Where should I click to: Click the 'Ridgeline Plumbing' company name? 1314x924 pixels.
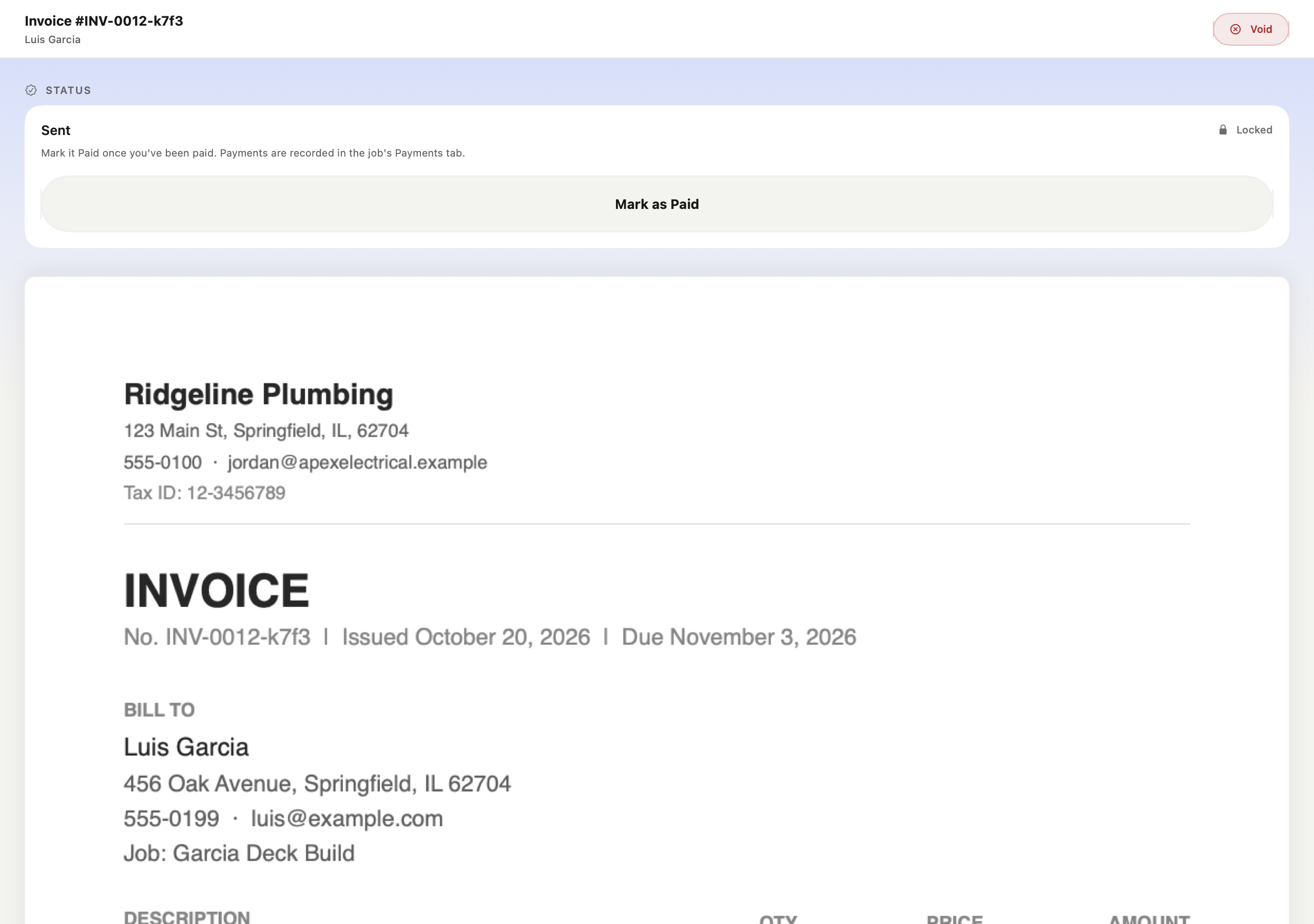pyautogui.click(x=259, y=394)
